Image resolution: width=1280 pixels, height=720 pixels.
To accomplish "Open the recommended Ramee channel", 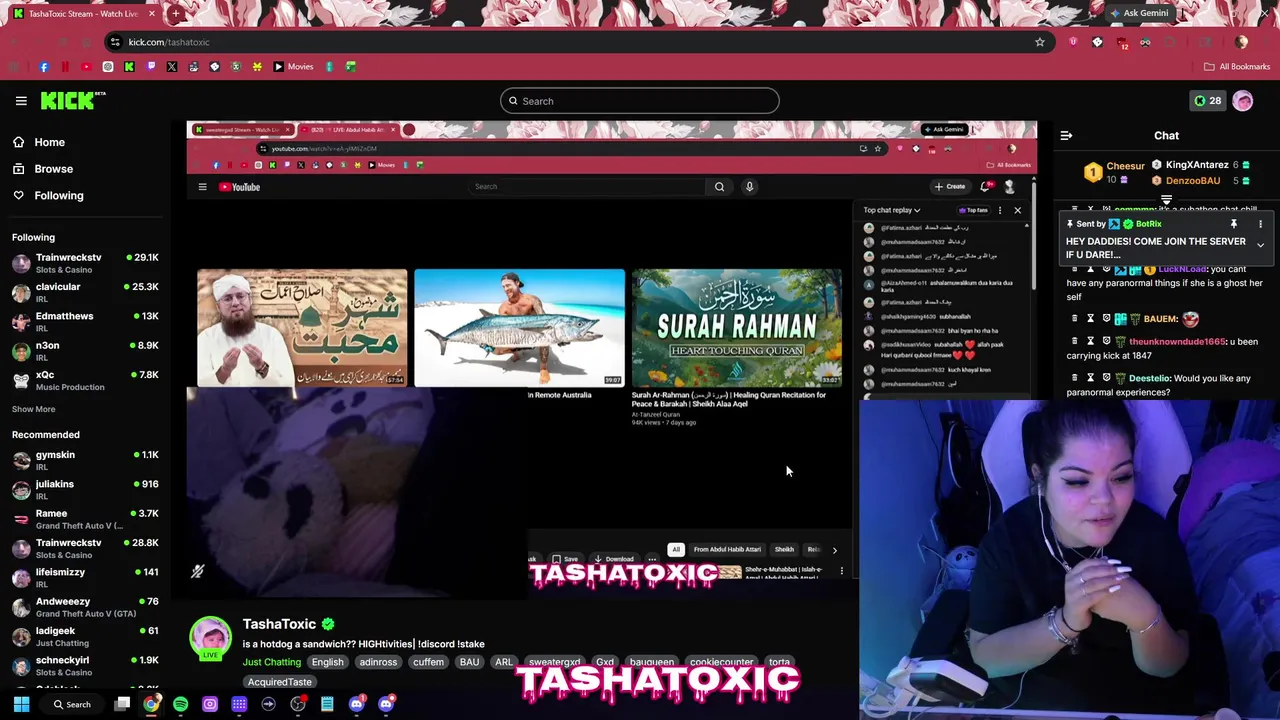I will pos(85,518).
